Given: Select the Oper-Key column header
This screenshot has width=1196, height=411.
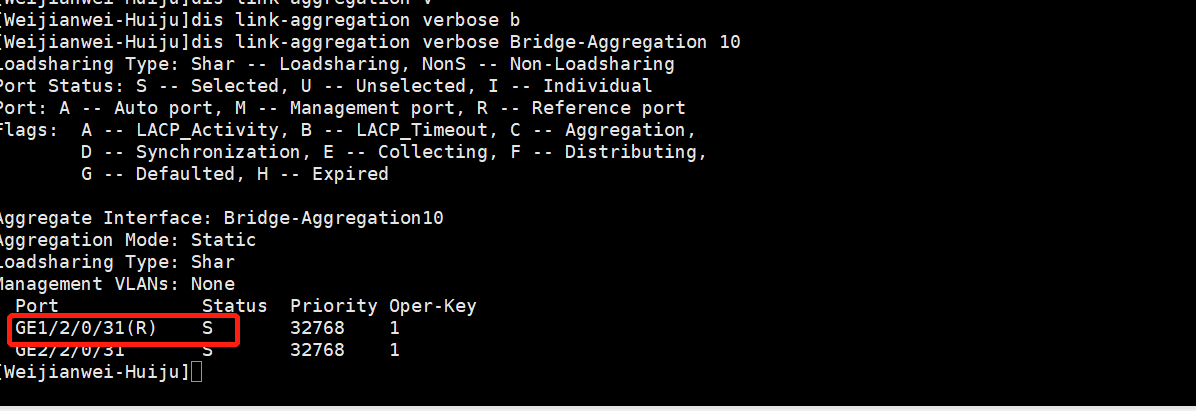Looking at the screenshot, I should click(432, 306).
